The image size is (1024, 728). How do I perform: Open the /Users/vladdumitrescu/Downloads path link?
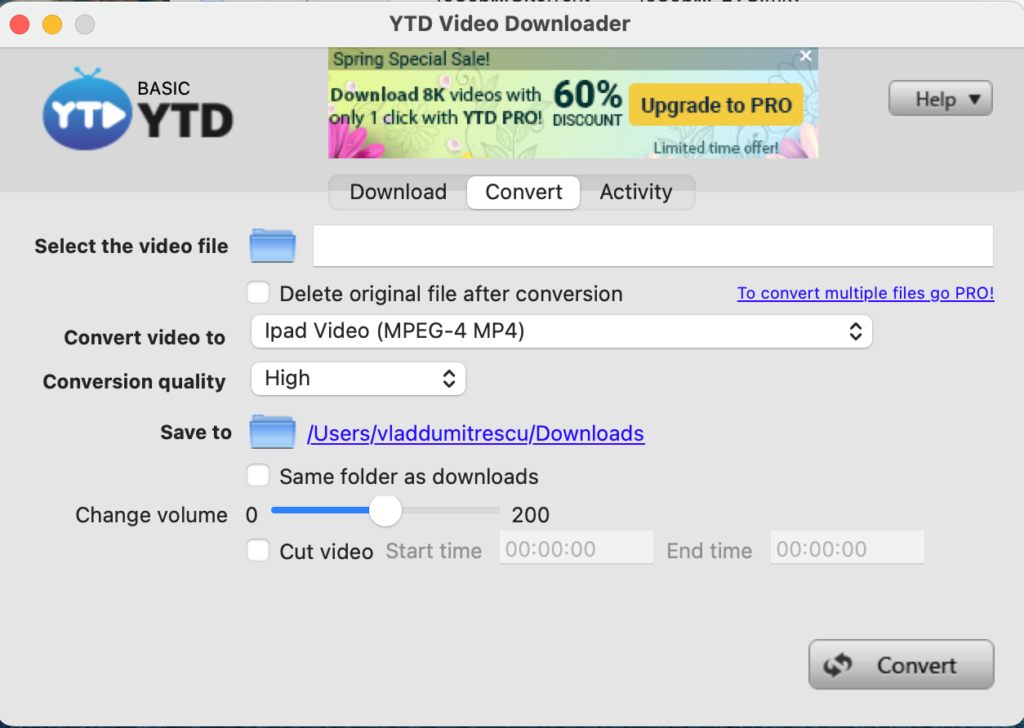475,434
